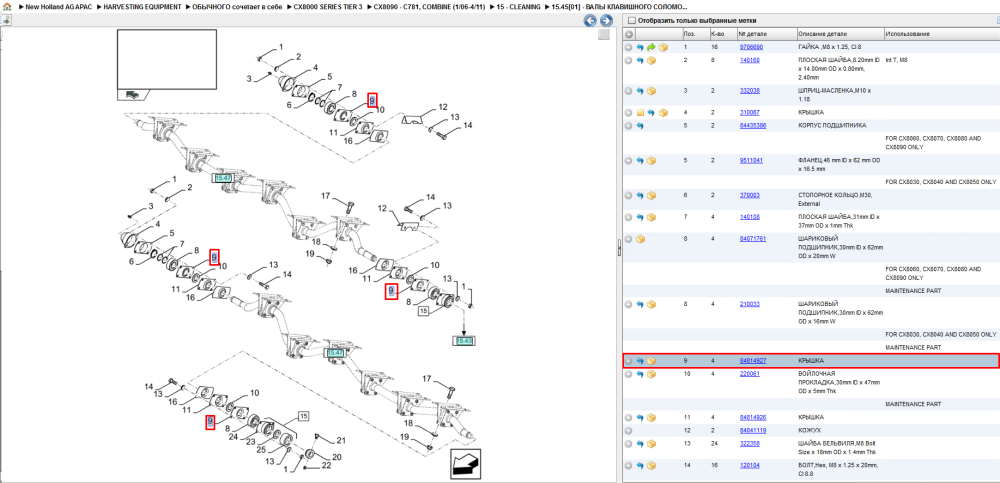The width and height of the screenshot is (1000, 483).
Task: Go to the catalog home icon
Action: point(7,6)
